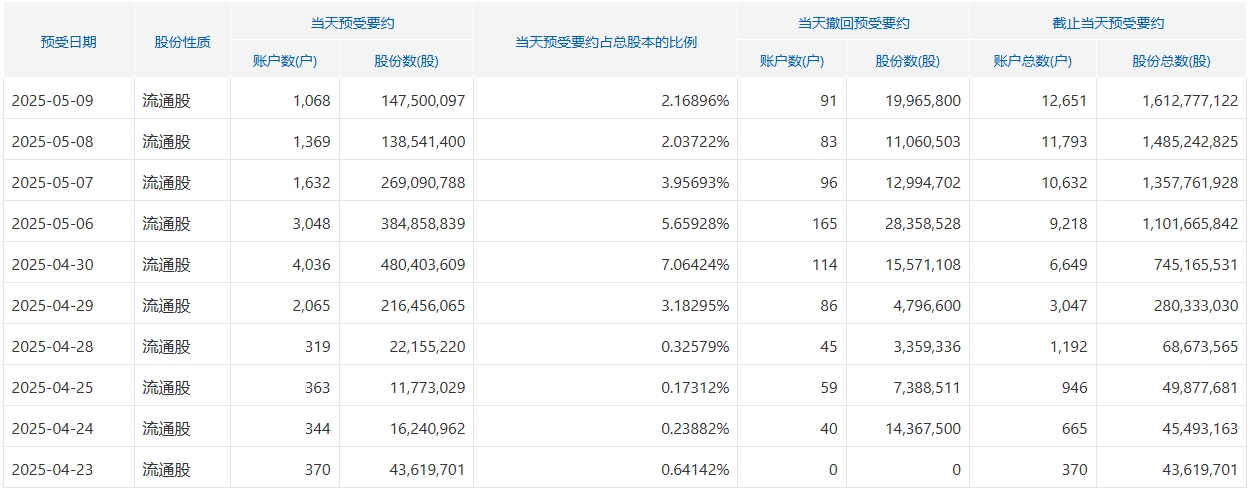Viewport: 1253px width, 495px height.
Task: Click share count 22,155,220
Action: (x=428, y=347)
